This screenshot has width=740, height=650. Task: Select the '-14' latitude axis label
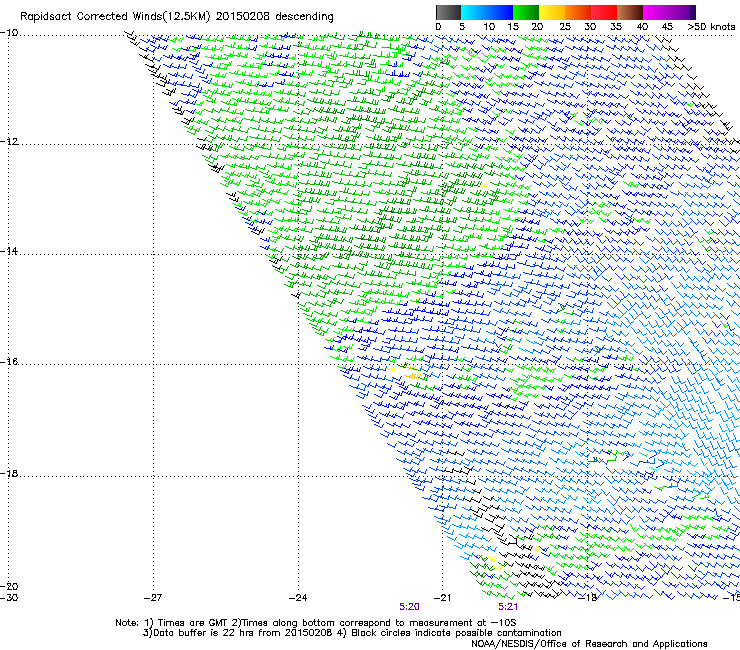[9, 251]
